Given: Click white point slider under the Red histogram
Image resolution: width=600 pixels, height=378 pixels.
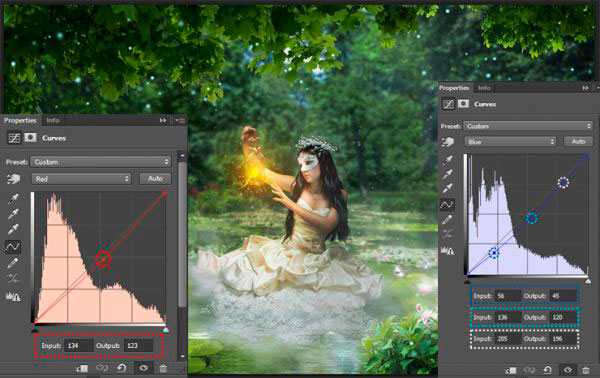Looking at the screenshot, I should pos(166,329).
